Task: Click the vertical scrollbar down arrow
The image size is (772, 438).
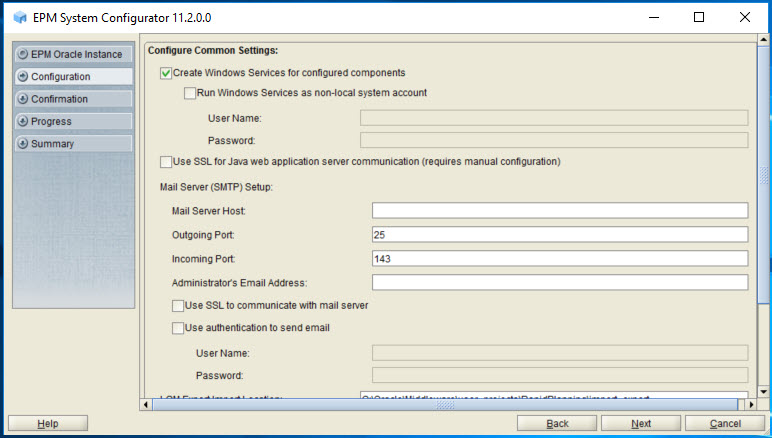Action: tap(764, 392)
